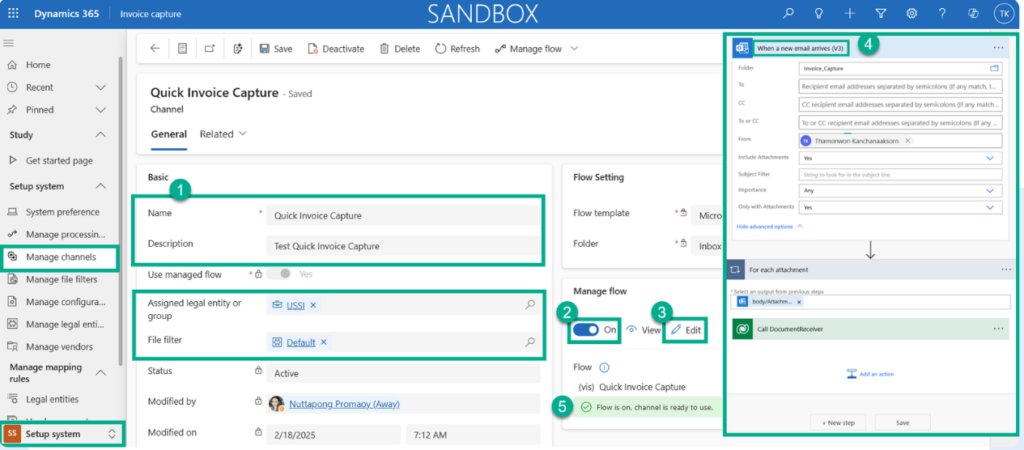Edit the flow
The width and height of the screenshot is (1024, 450).
click(x=686, y=330)
